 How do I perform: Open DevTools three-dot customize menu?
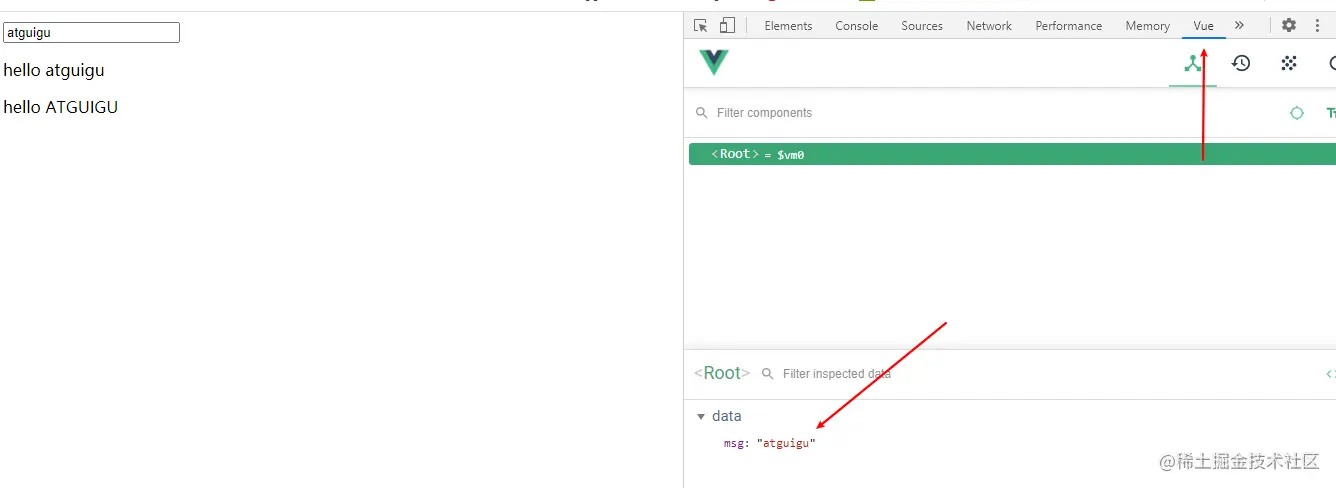pos(1317,26)
